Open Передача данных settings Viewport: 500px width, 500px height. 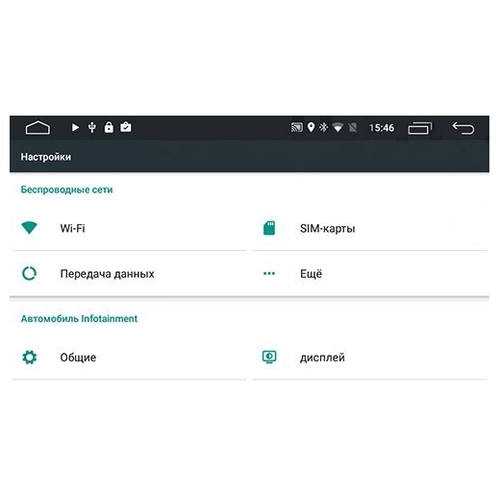(129, 274)
